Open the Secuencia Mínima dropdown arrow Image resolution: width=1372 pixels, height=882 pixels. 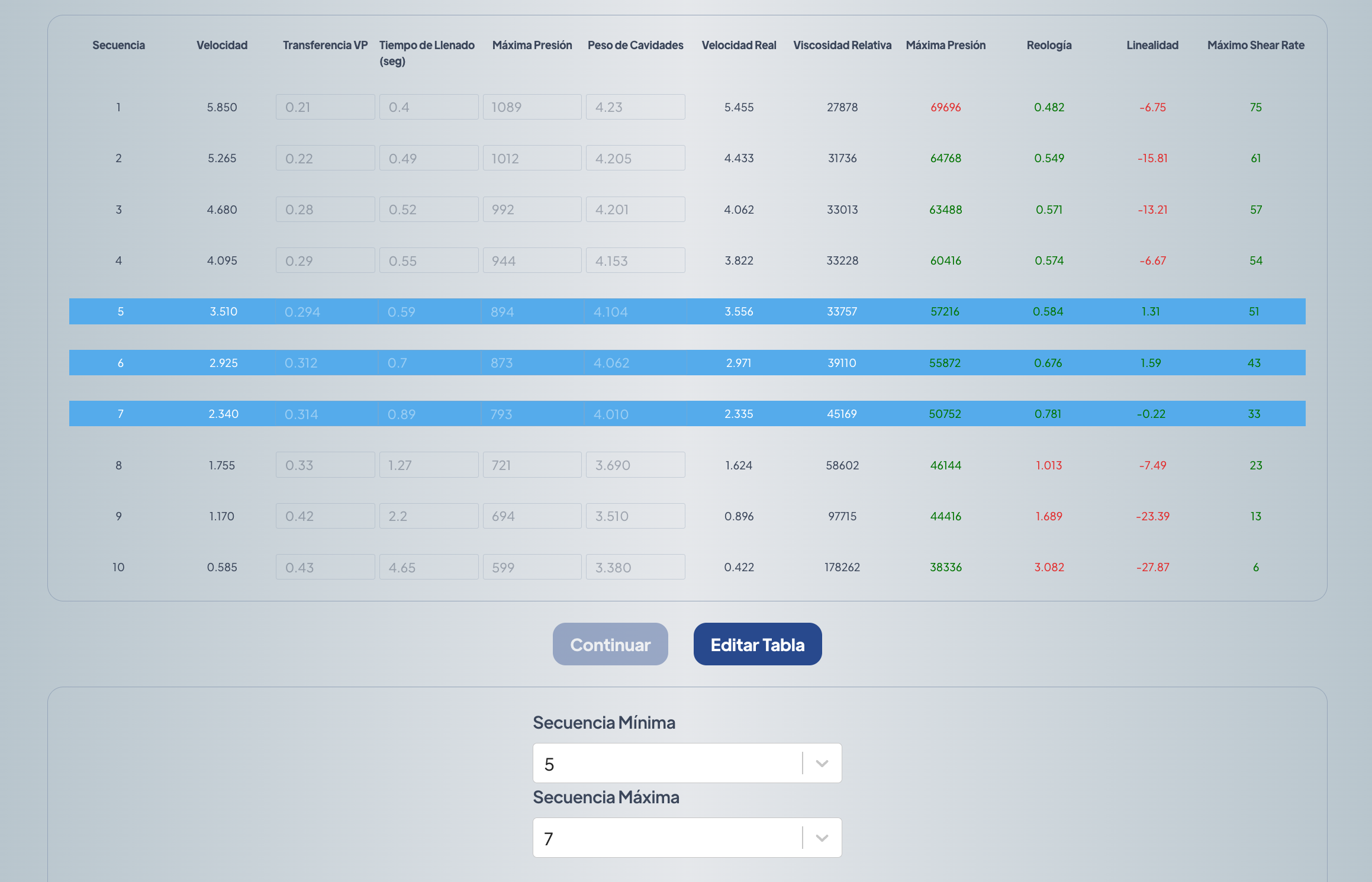[822, 763]
